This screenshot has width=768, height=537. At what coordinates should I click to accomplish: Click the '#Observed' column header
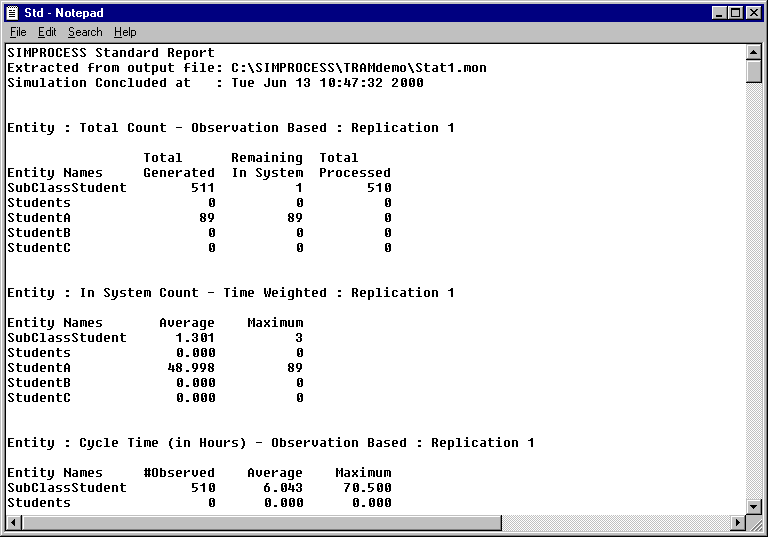pos(179,473)
